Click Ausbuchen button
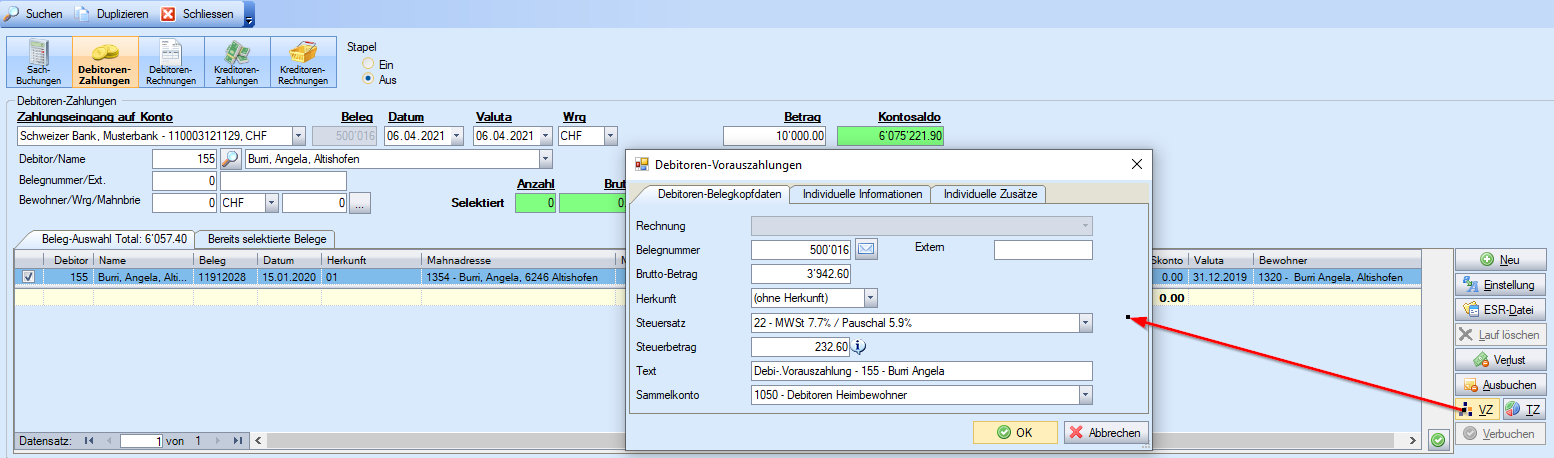Image resolution: width=1554 pixels, height=458 pixels. click(x=1500, y=385)
